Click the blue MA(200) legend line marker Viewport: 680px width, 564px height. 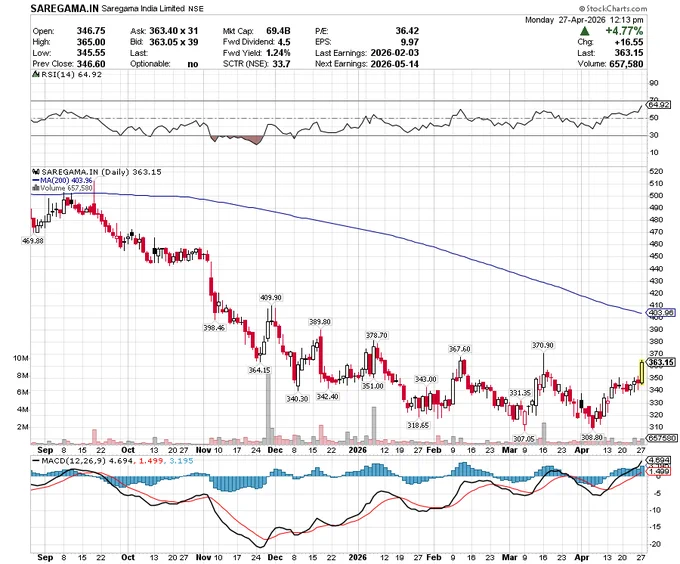tap(36, 180)
